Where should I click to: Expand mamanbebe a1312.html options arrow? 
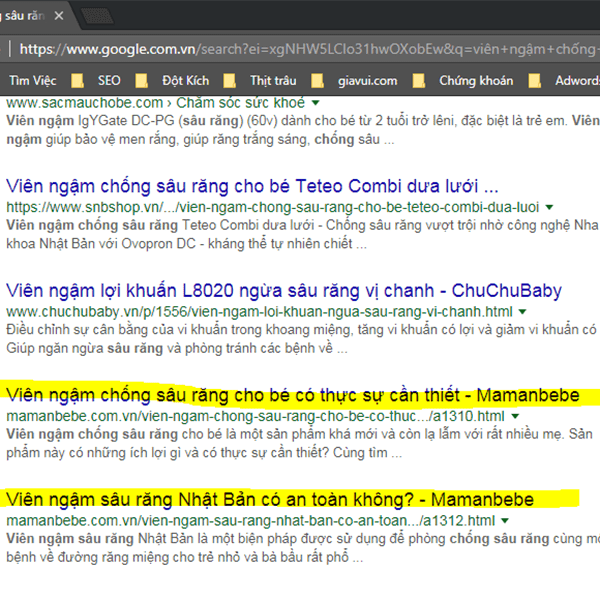[505, 521]
